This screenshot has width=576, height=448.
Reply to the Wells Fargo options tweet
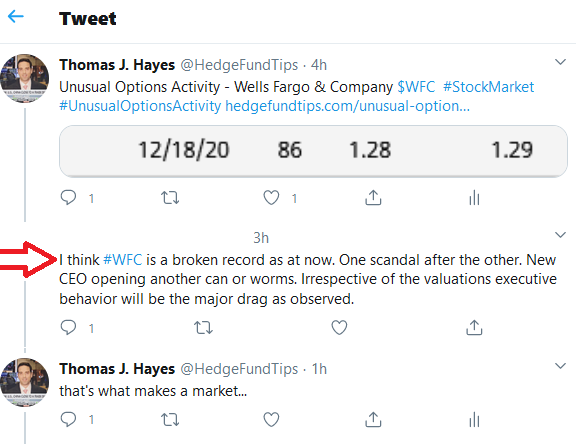pos(68,198)
